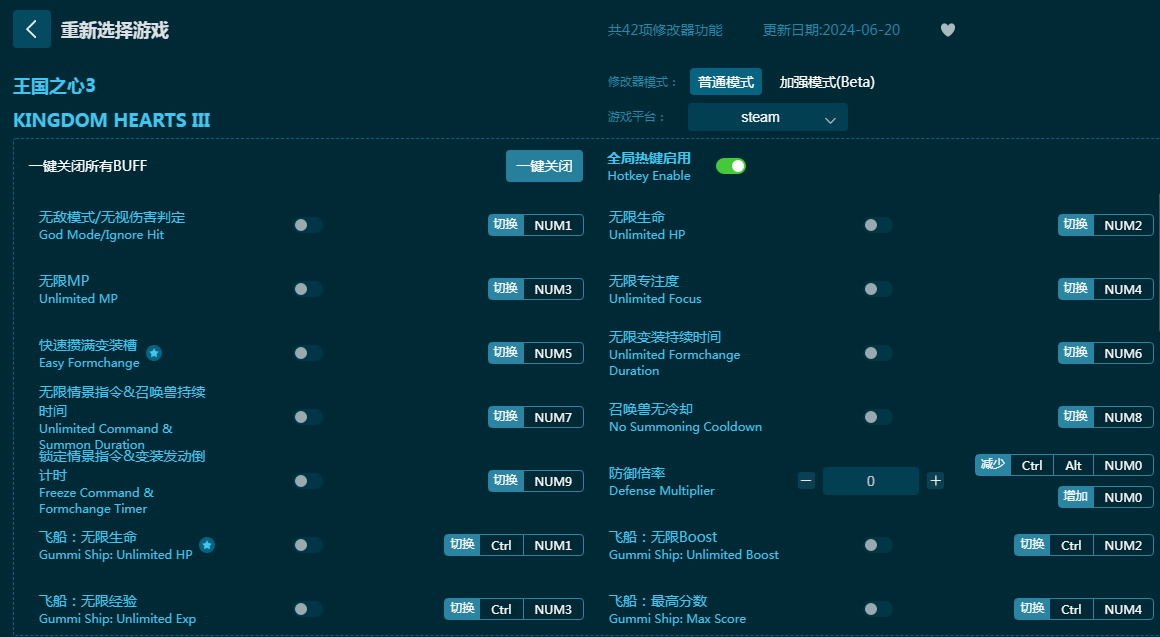Click the NUM1 hotkey key for God Mode
This screenshot has height=637, width=1160.
tap(553, 225)
